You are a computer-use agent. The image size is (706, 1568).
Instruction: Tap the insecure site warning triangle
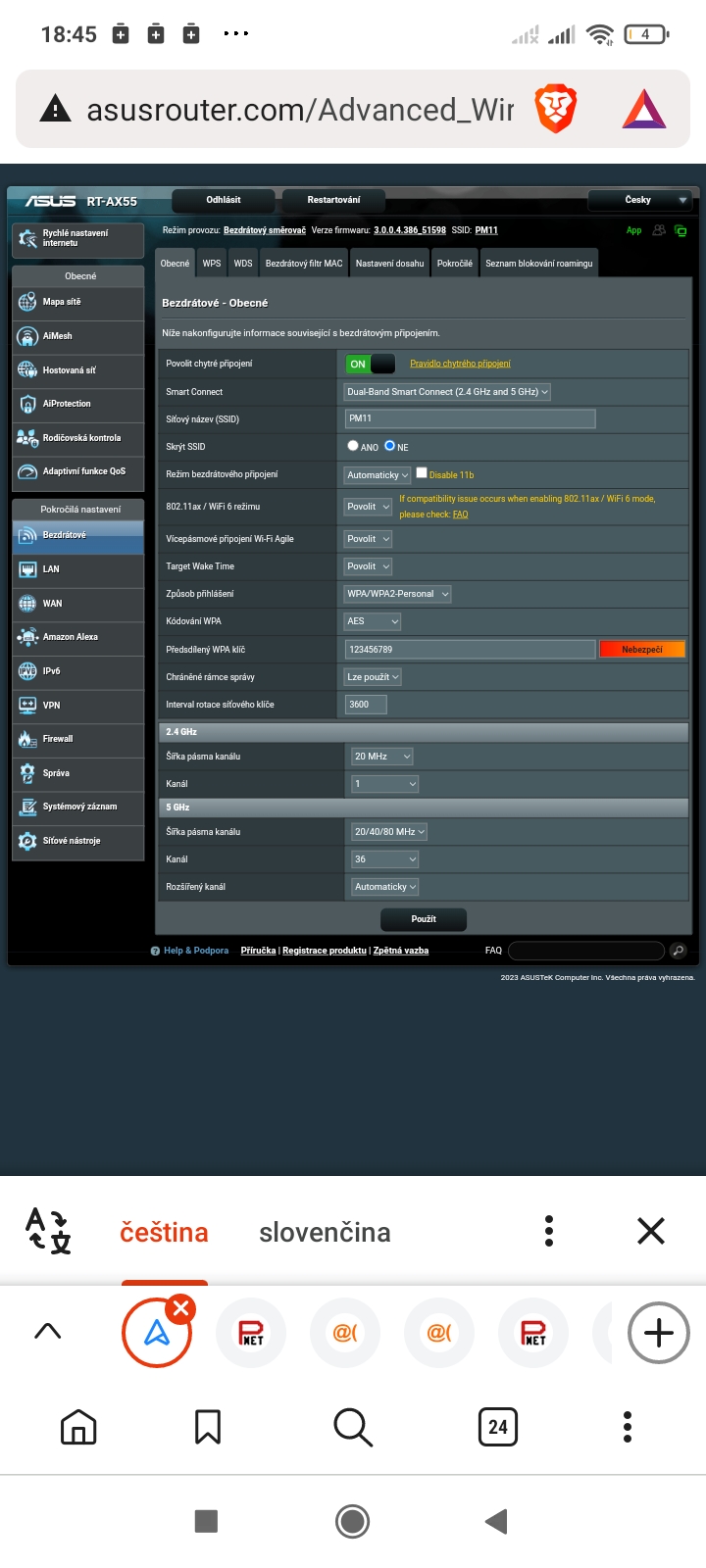(55, 109)
